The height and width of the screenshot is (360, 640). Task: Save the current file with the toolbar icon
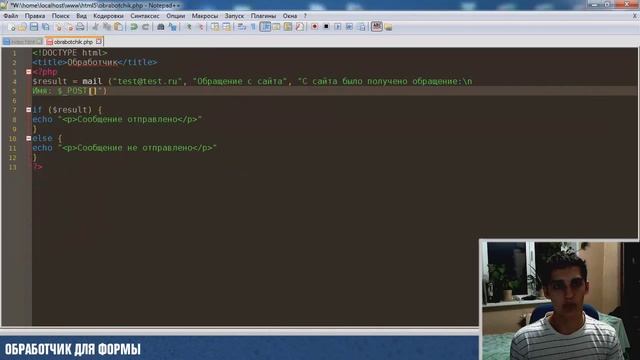coord(34,27)
